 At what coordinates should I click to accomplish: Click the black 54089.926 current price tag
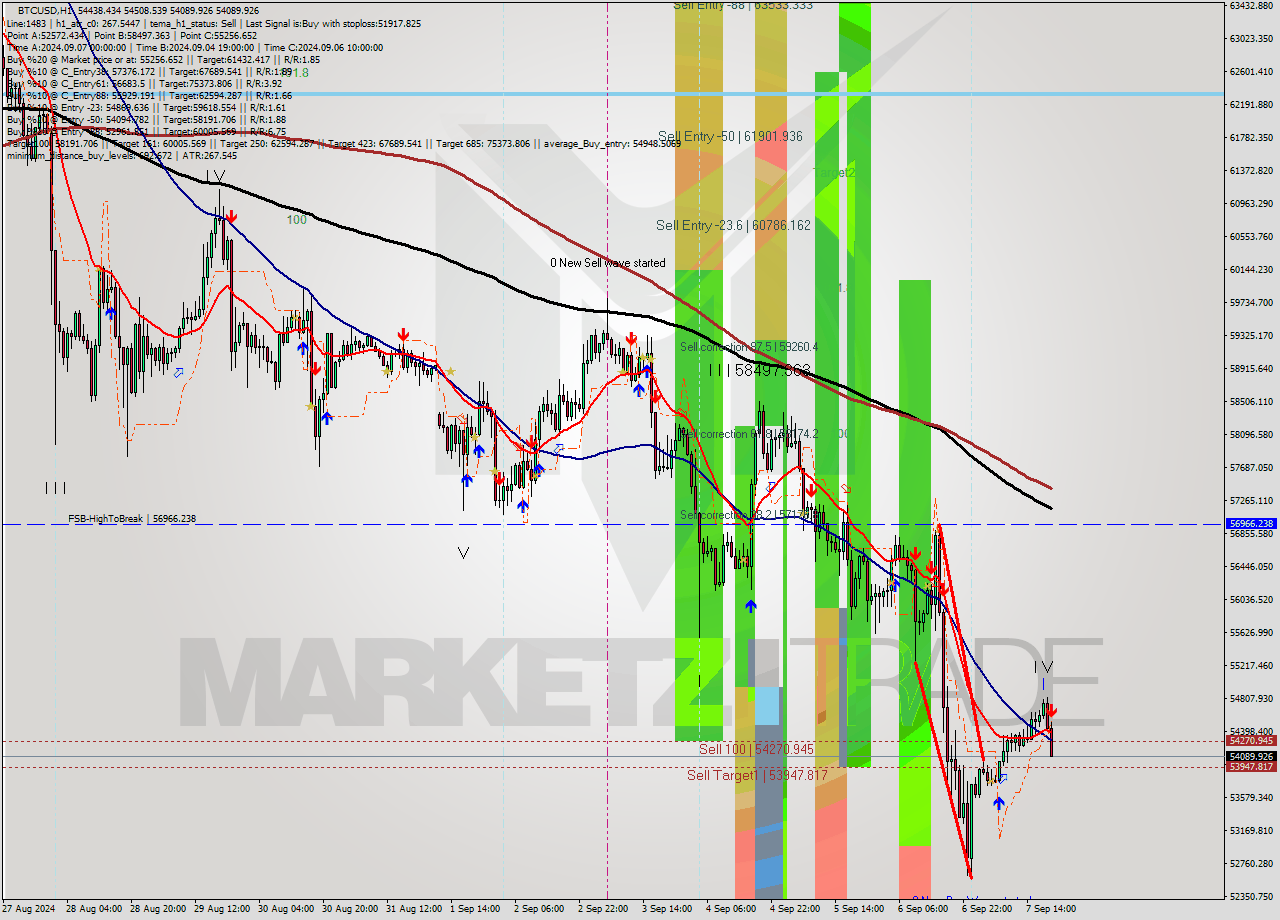pos(1251,757)
